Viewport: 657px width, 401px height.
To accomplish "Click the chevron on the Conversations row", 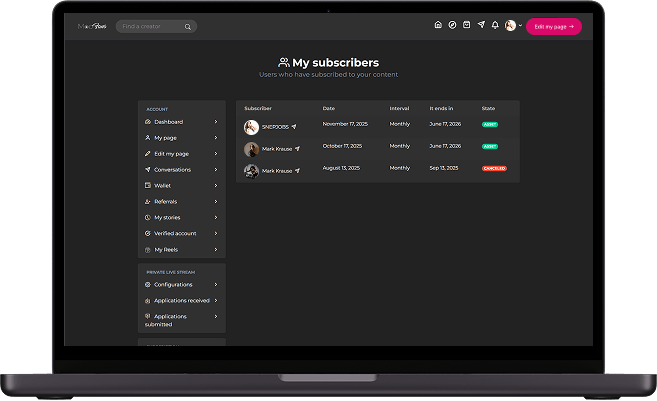I will pyautogui.click(x=216, y=170).
